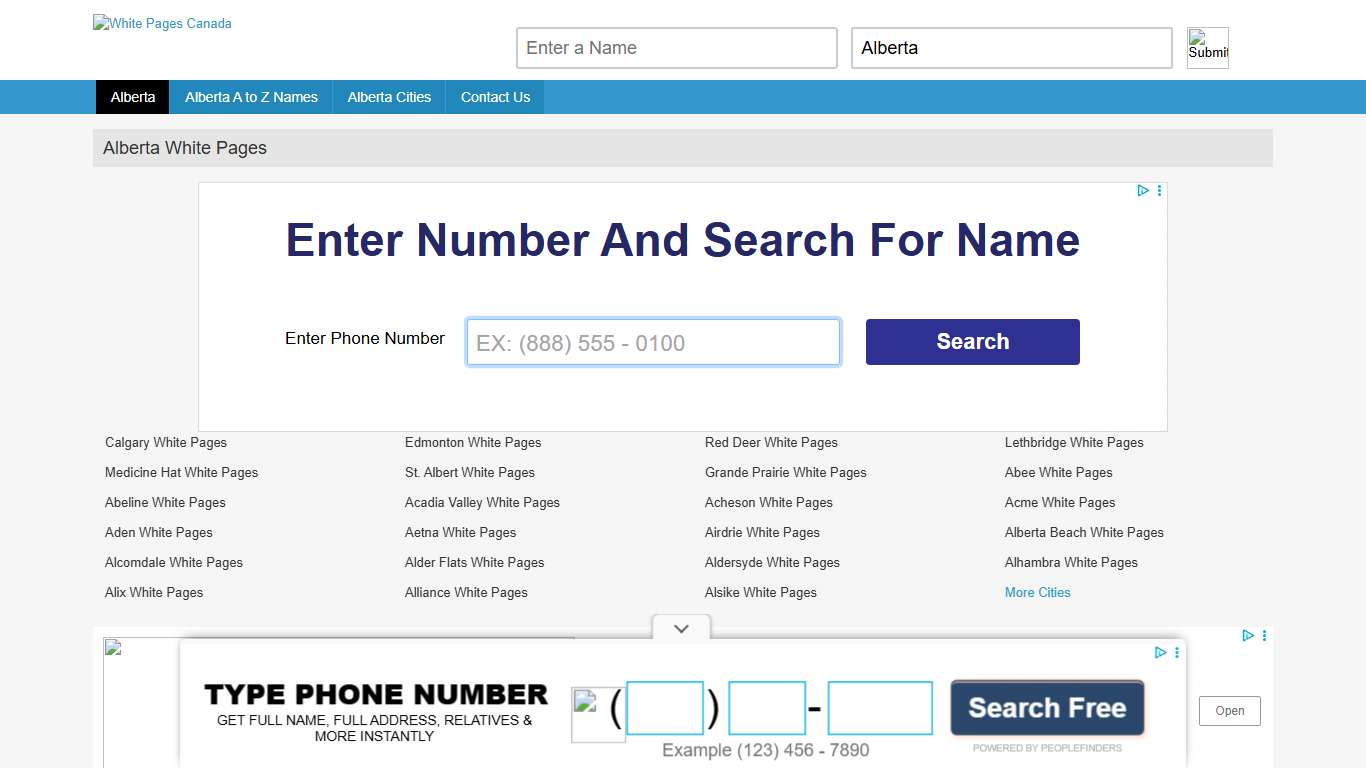Expand the chevron below the city list
The height and width of the screenshot is (768, 1366).
coord(681,628)
